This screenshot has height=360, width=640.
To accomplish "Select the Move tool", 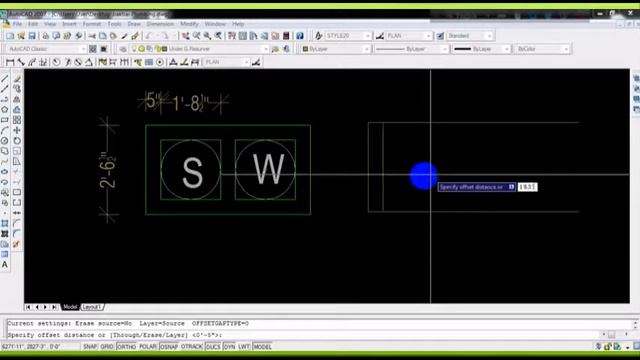I will [x=17, y=130].
